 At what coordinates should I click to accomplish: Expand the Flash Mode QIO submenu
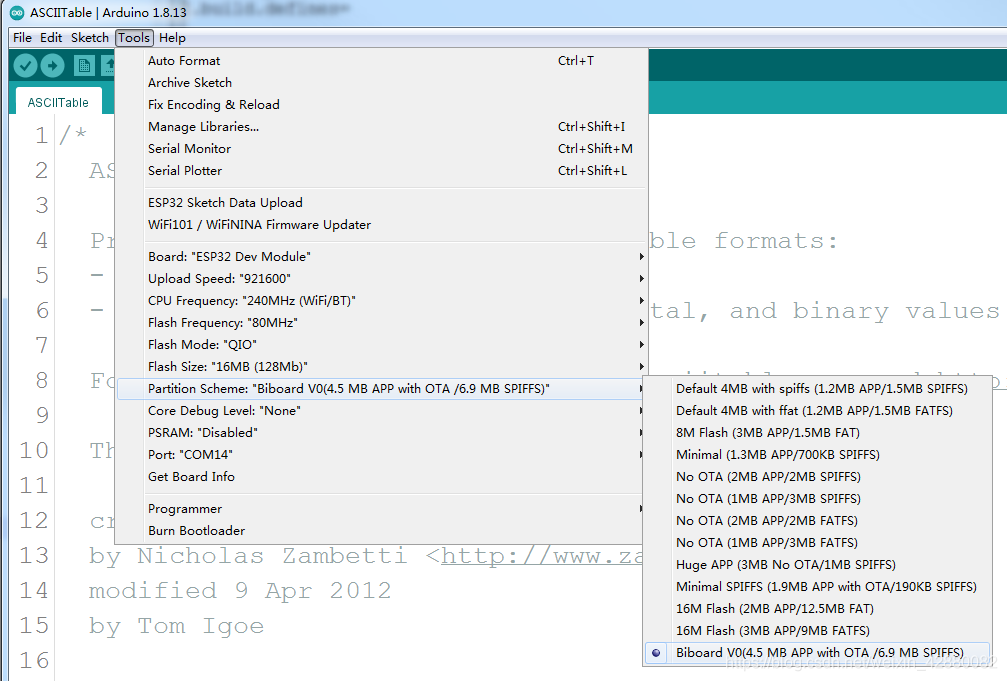click(381, 344)
